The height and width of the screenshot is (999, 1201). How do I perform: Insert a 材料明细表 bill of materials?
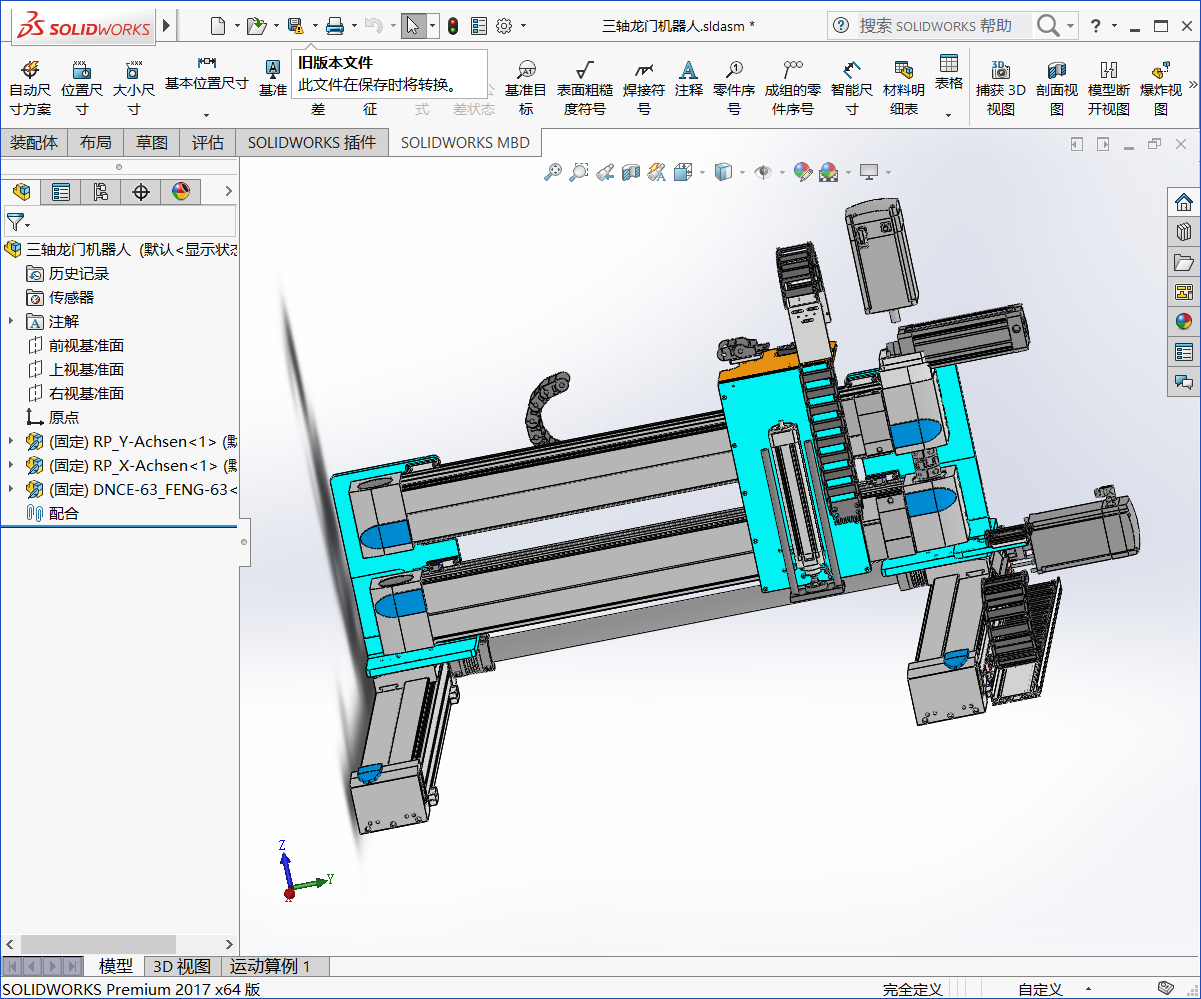(x=904, y=87)
